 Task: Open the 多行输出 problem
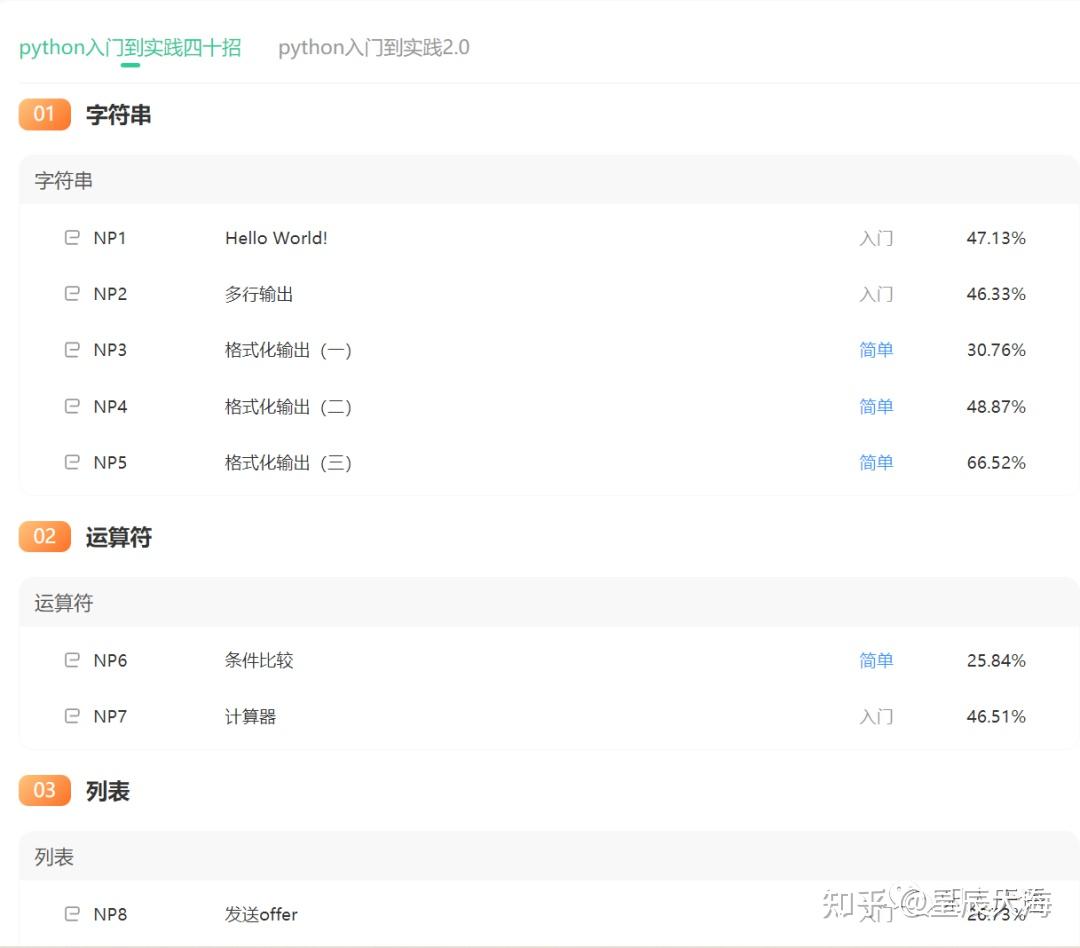259,294
